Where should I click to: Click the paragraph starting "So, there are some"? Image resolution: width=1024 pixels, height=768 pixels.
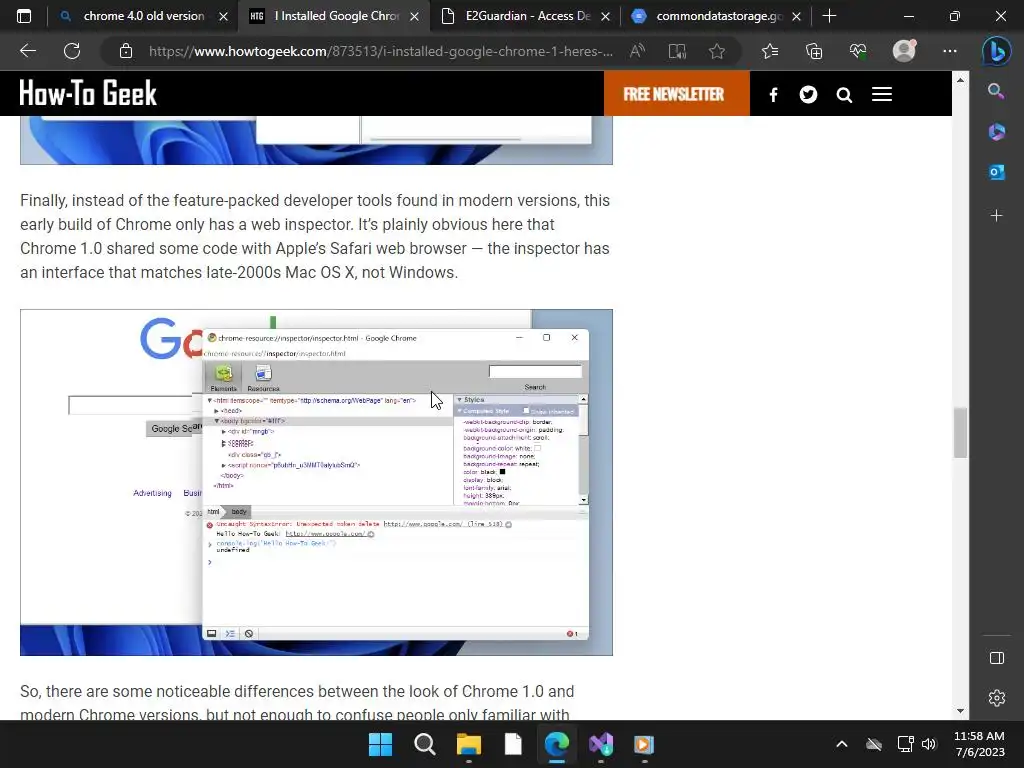pos(298,702)
